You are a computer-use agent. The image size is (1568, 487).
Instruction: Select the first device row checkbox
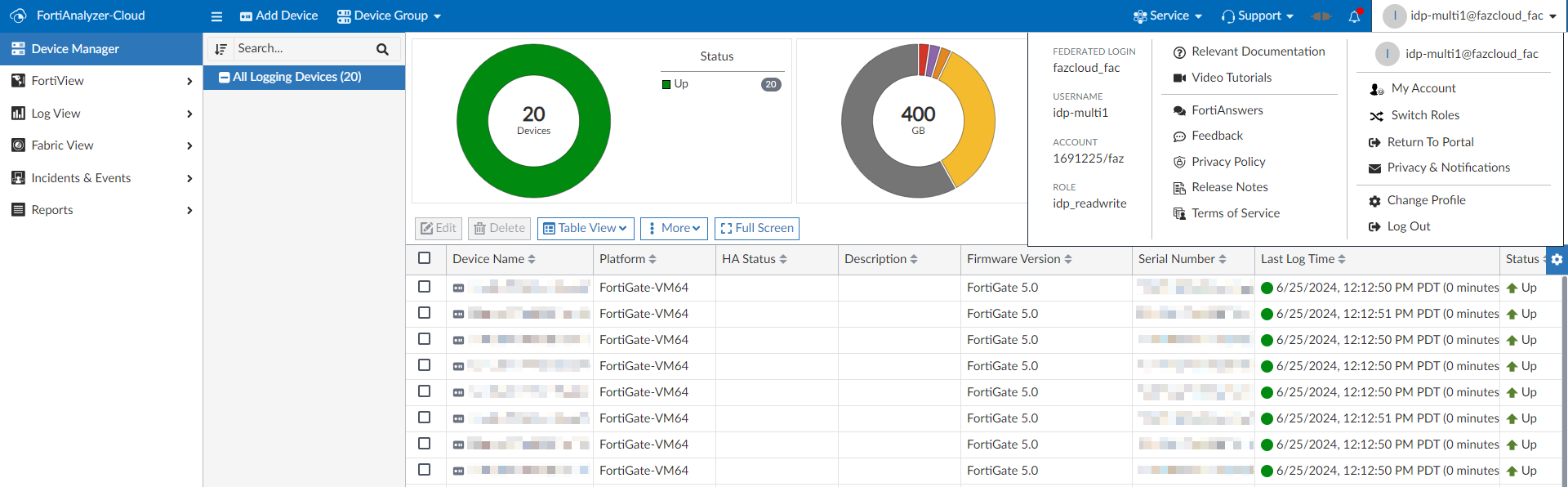point(424,287)
